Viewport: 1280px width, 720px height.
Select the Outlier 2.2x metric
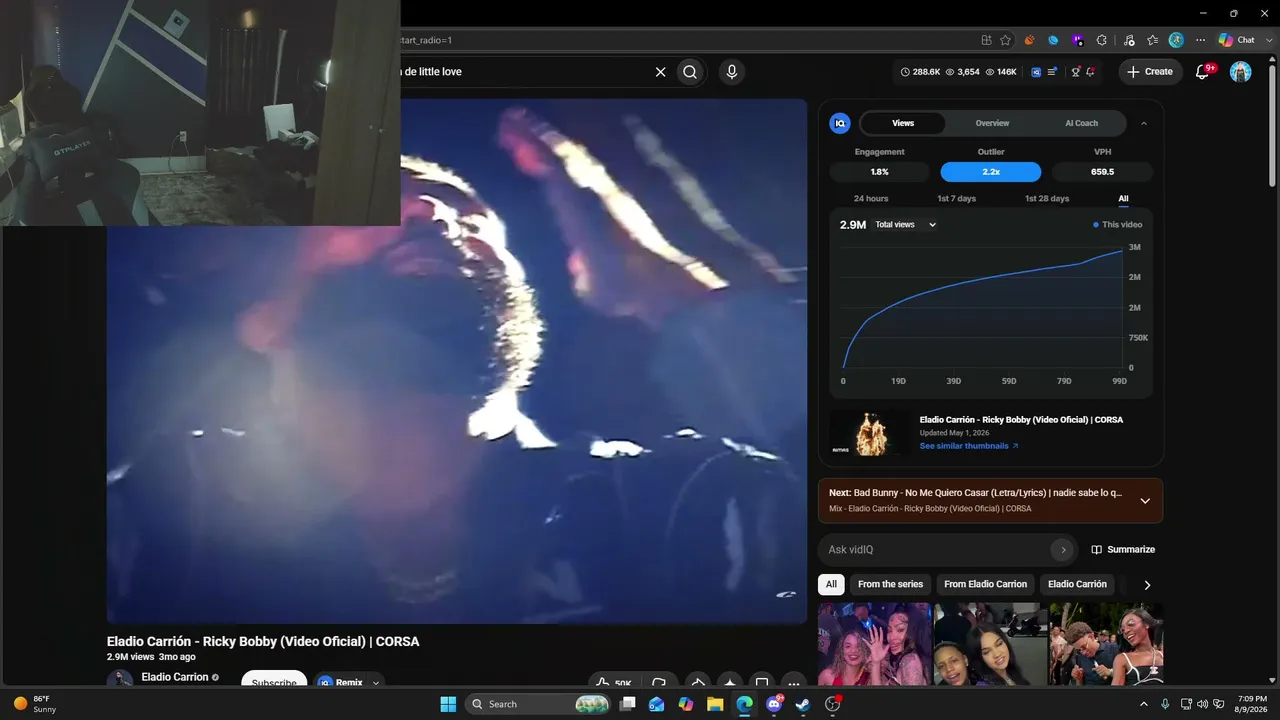(991, 172)
